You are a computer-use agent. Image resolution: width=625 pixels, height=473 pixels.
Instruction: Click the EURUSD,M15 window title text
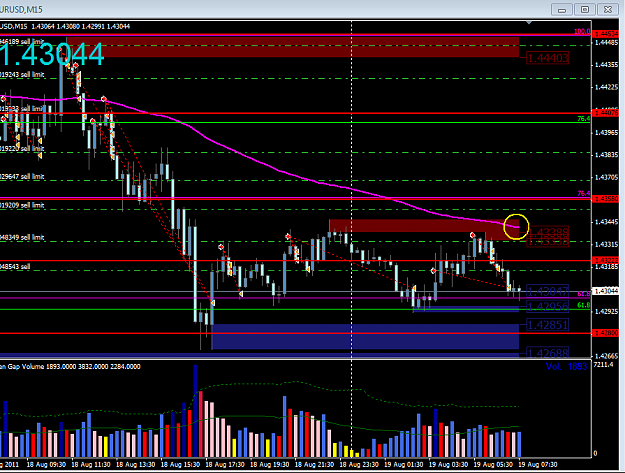click(21, 9)
